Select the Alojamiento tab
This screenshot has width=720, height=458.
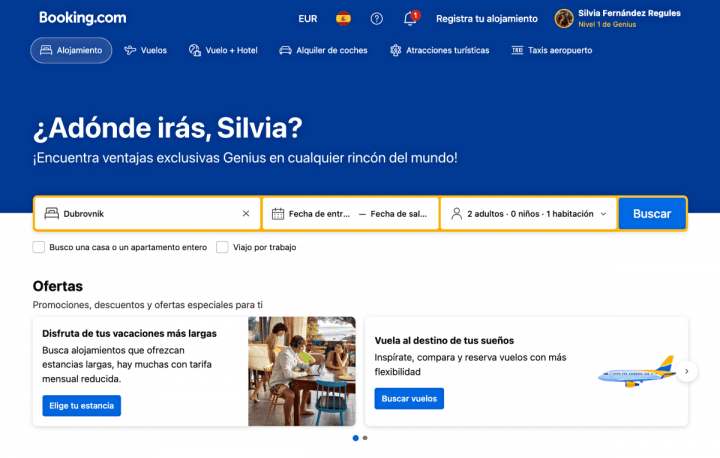coord(71,51)
